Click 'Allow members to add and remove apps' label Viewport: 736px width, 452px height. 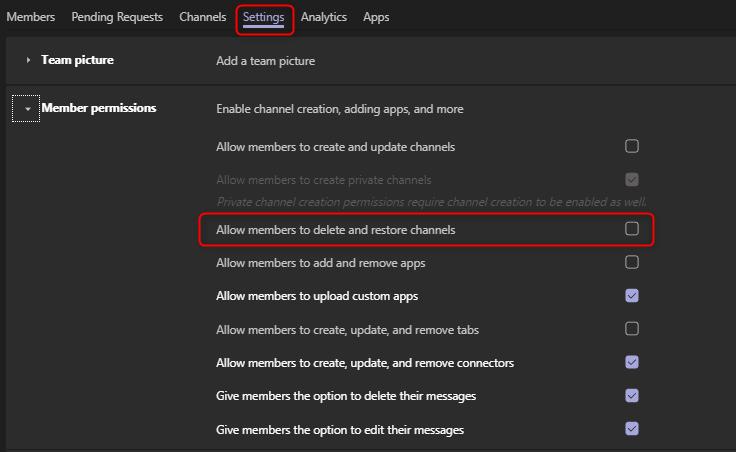(x=321, y=263)
